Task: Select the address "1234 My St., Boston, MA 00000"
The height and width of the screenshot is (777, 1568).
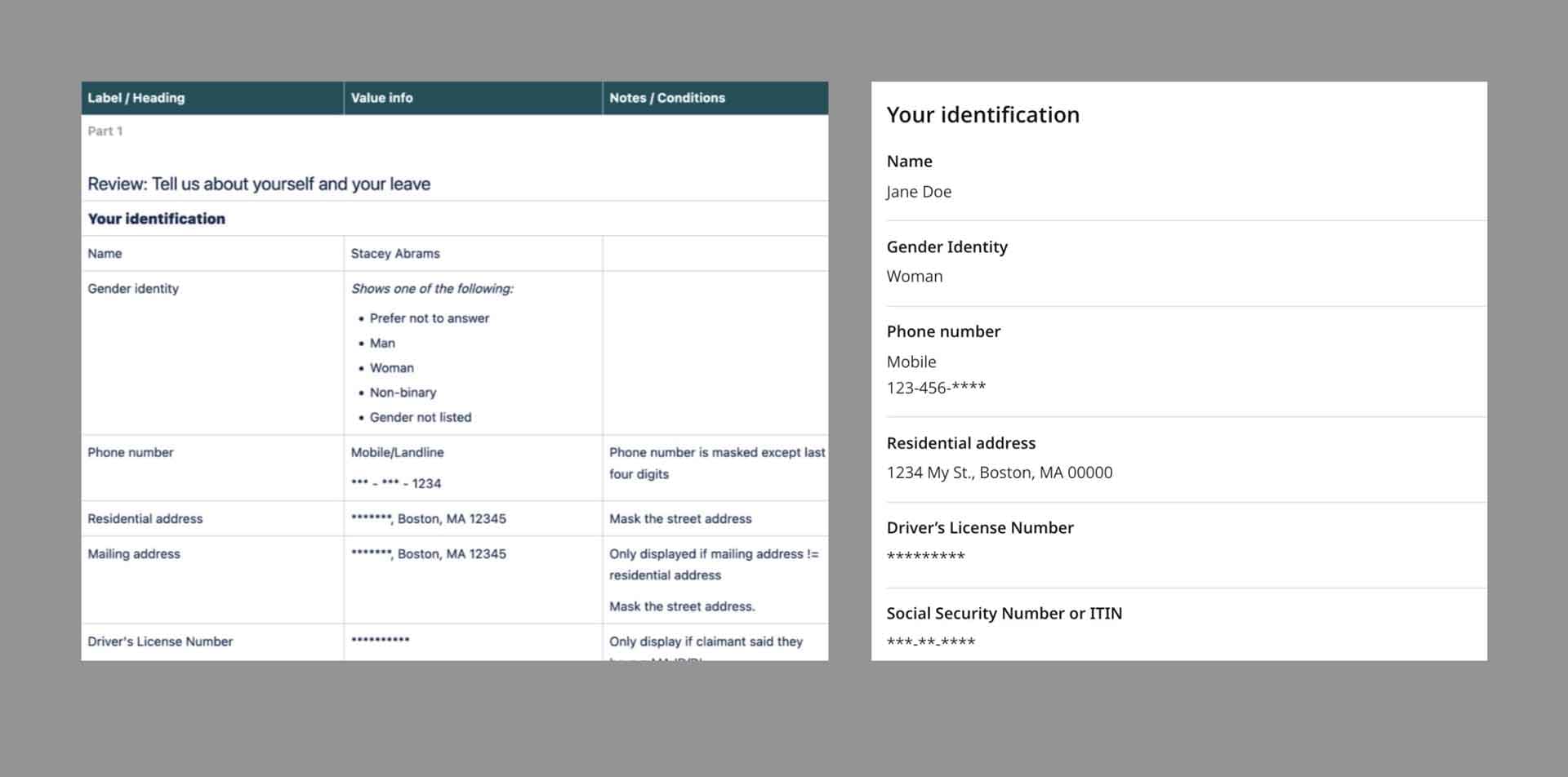Action: [x=1000, y=472]
